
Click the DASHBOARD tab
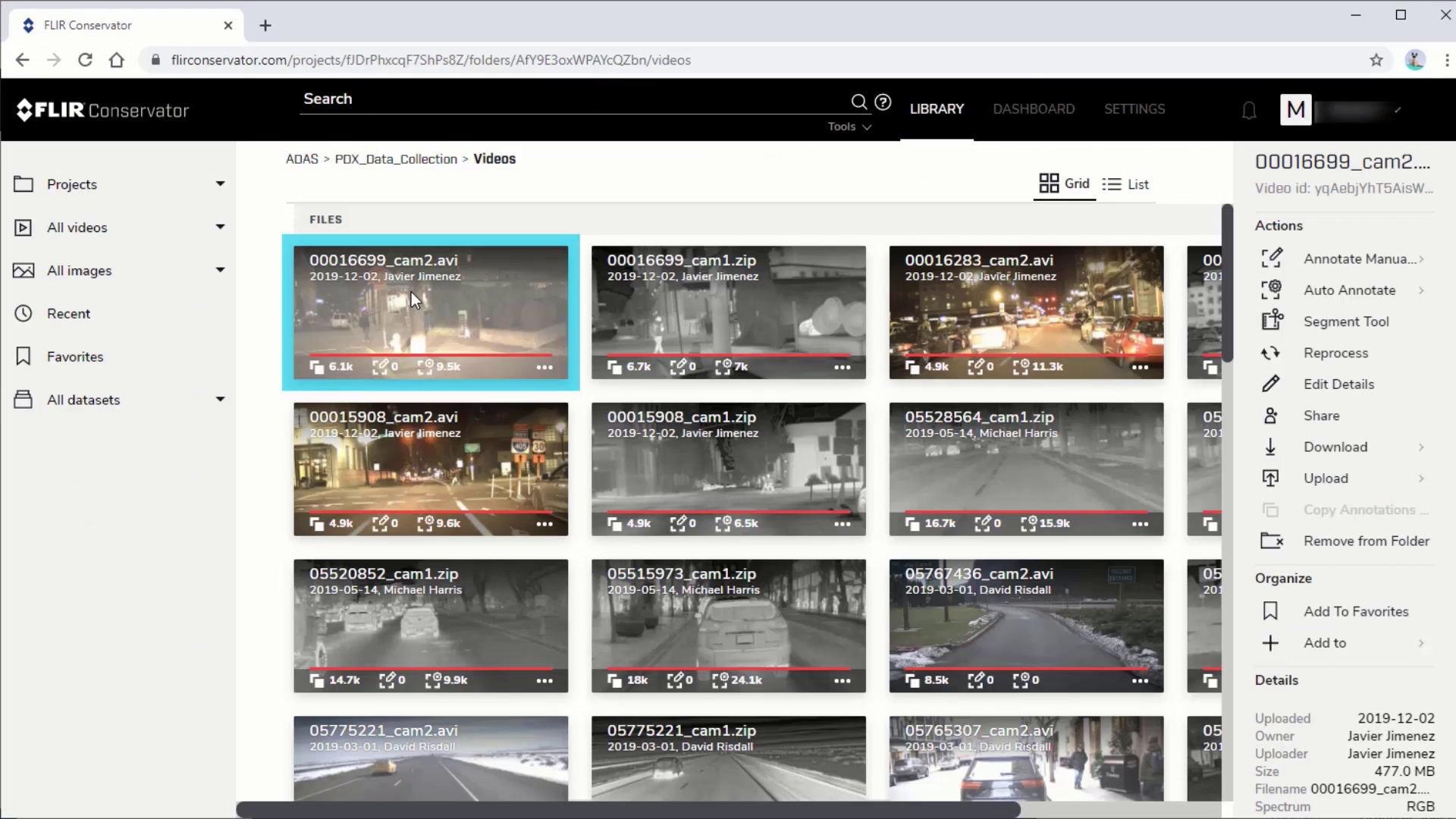[x=1033, y=108]
